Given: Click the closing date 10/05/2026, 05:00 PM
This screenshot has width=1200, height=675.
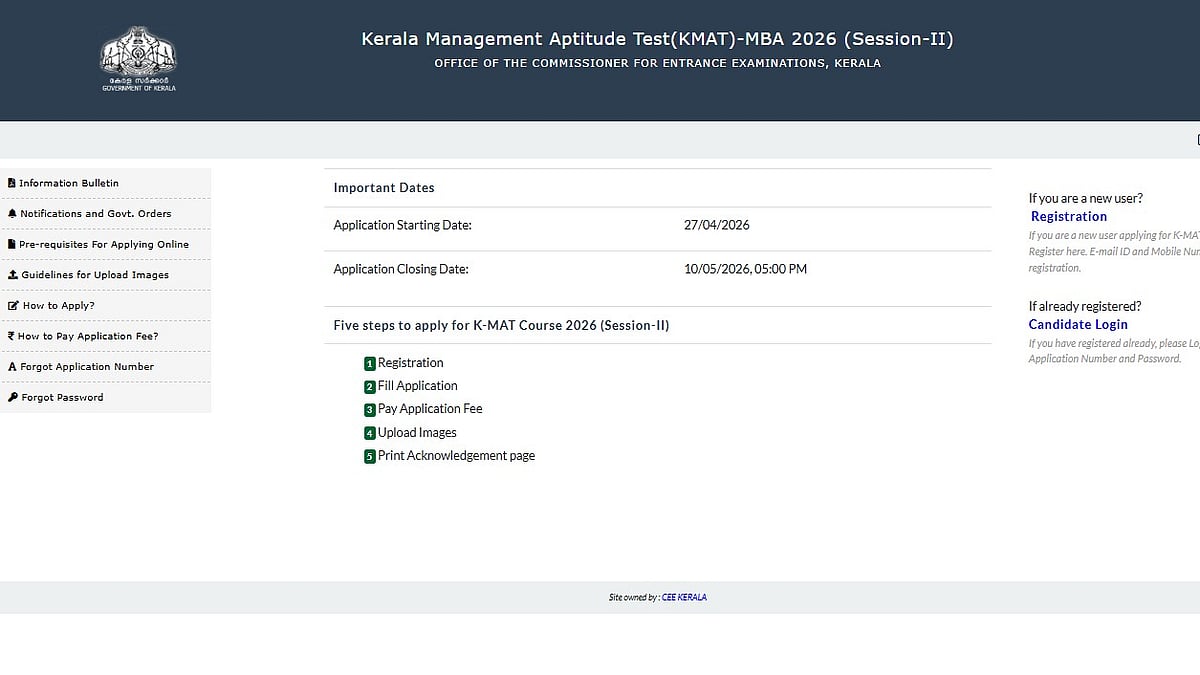Looking at the screenshot, I should (x=745, y=269).
